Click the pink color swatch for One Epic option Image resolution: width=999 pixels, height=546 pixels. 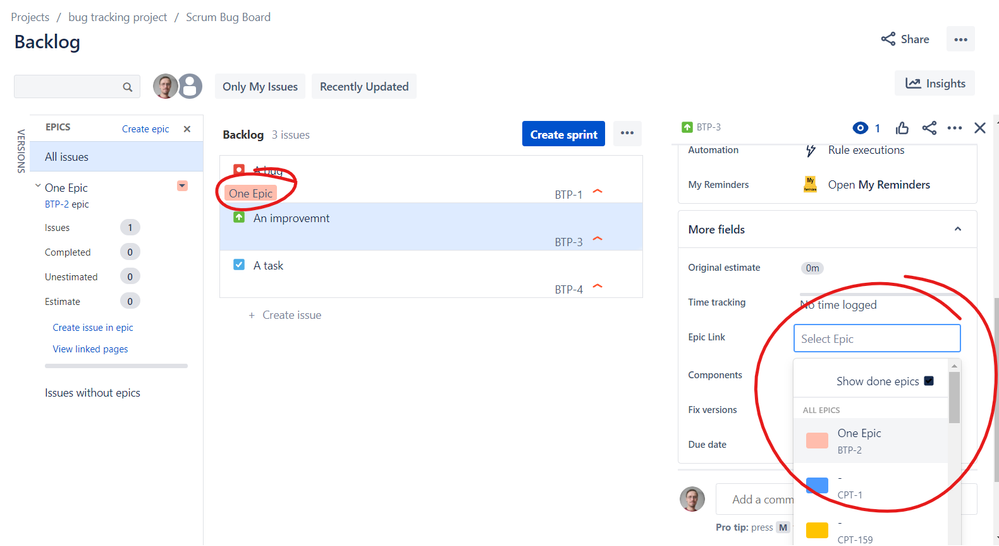(x=817, y=440)
